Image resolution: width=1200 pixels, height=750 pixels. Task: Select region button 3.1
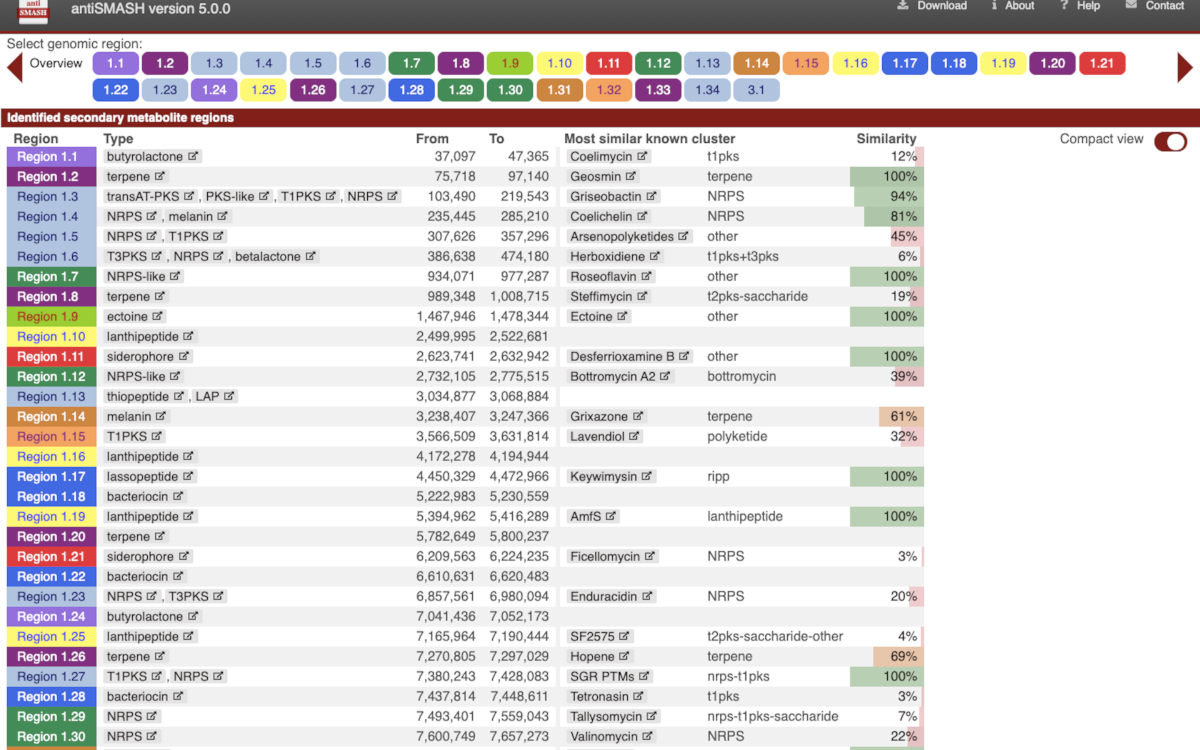tap(757, 90)
